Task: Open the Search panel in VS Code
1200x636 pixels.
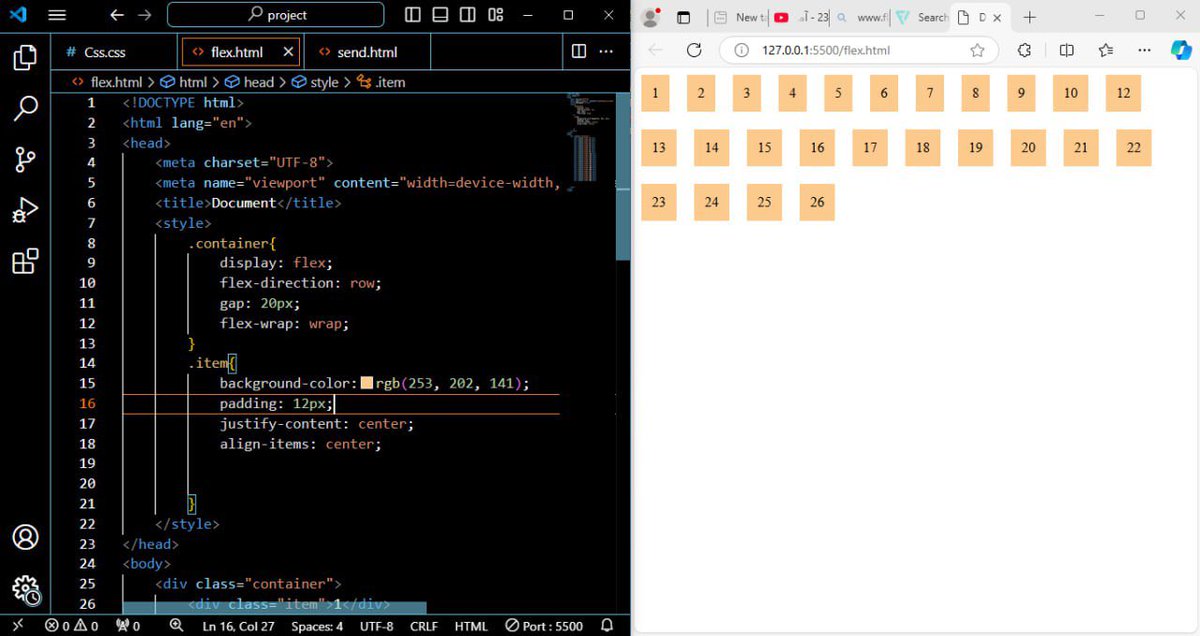Action: (x=25, y=108)
